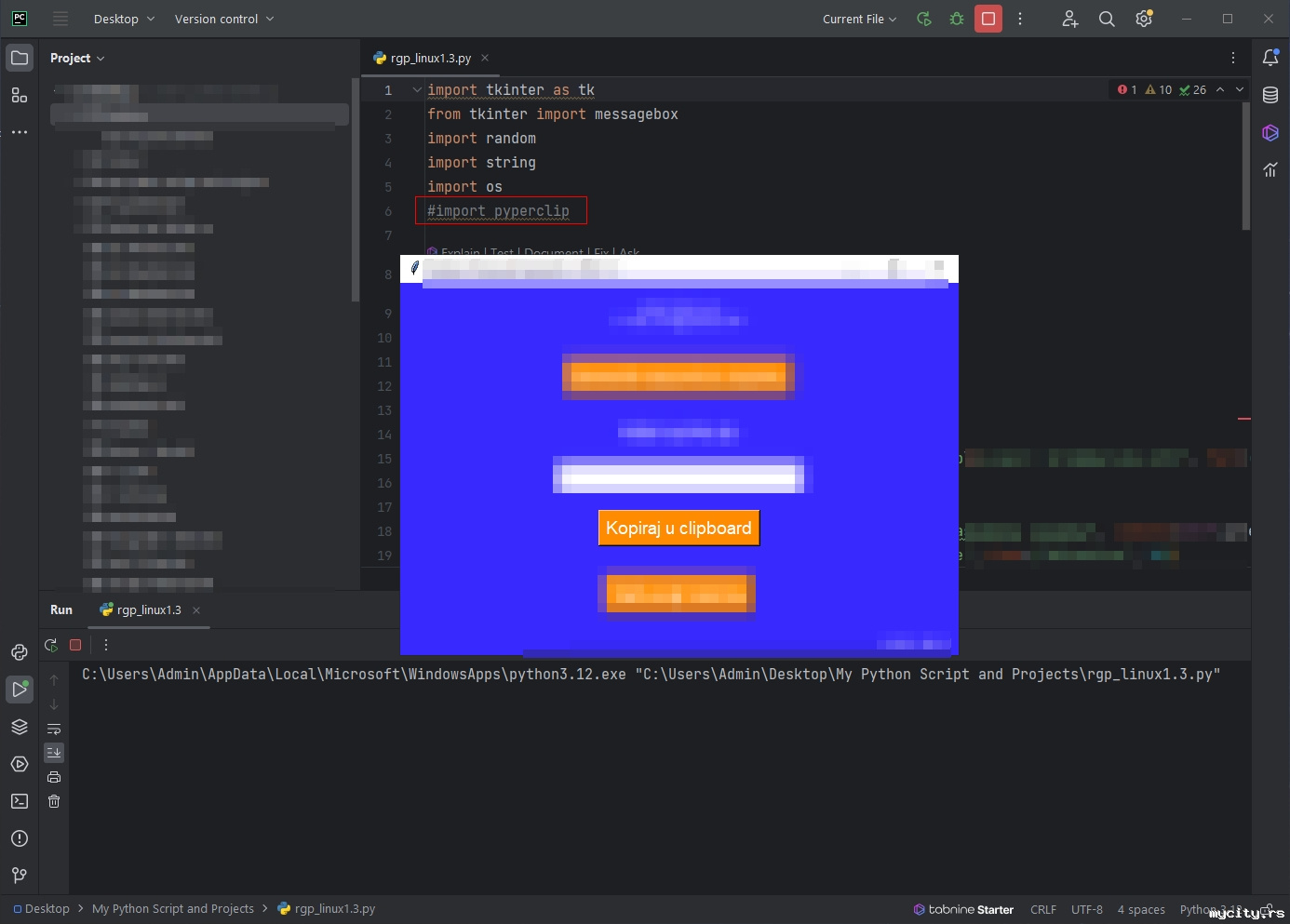Close the rgp_linux1.3.py editor tab
The height and width of the screenshot is (924, 1290).
485,58
